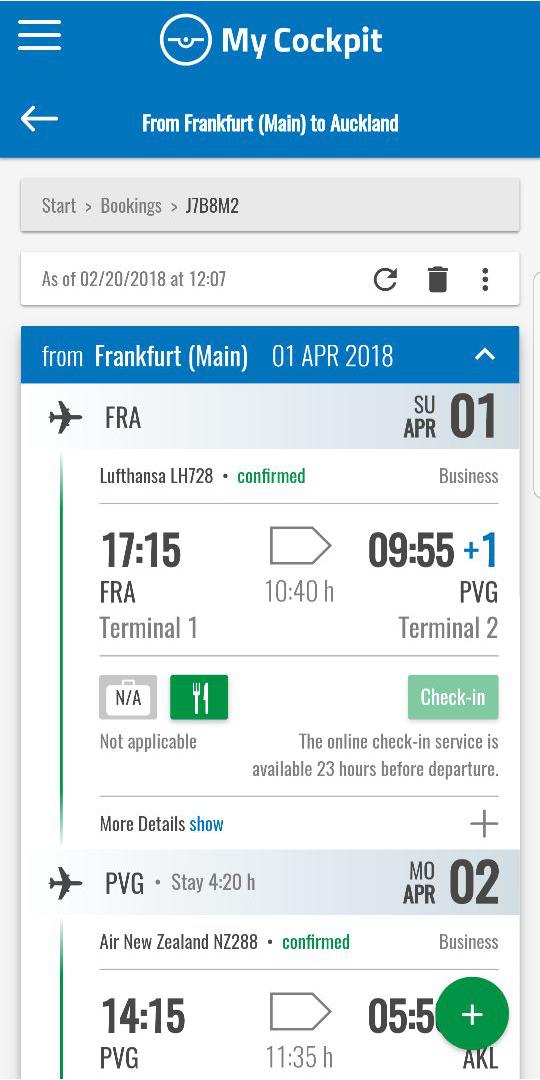Screen dimensions: 540x1080
Task: Expand More Details with plus sign
Action: 484,824
